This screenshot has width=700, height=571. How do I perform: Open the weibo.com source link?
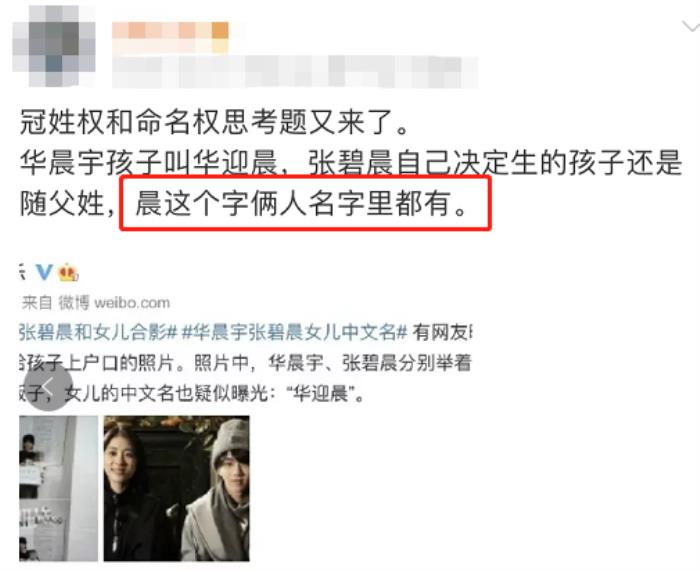(x=132, y=303)
